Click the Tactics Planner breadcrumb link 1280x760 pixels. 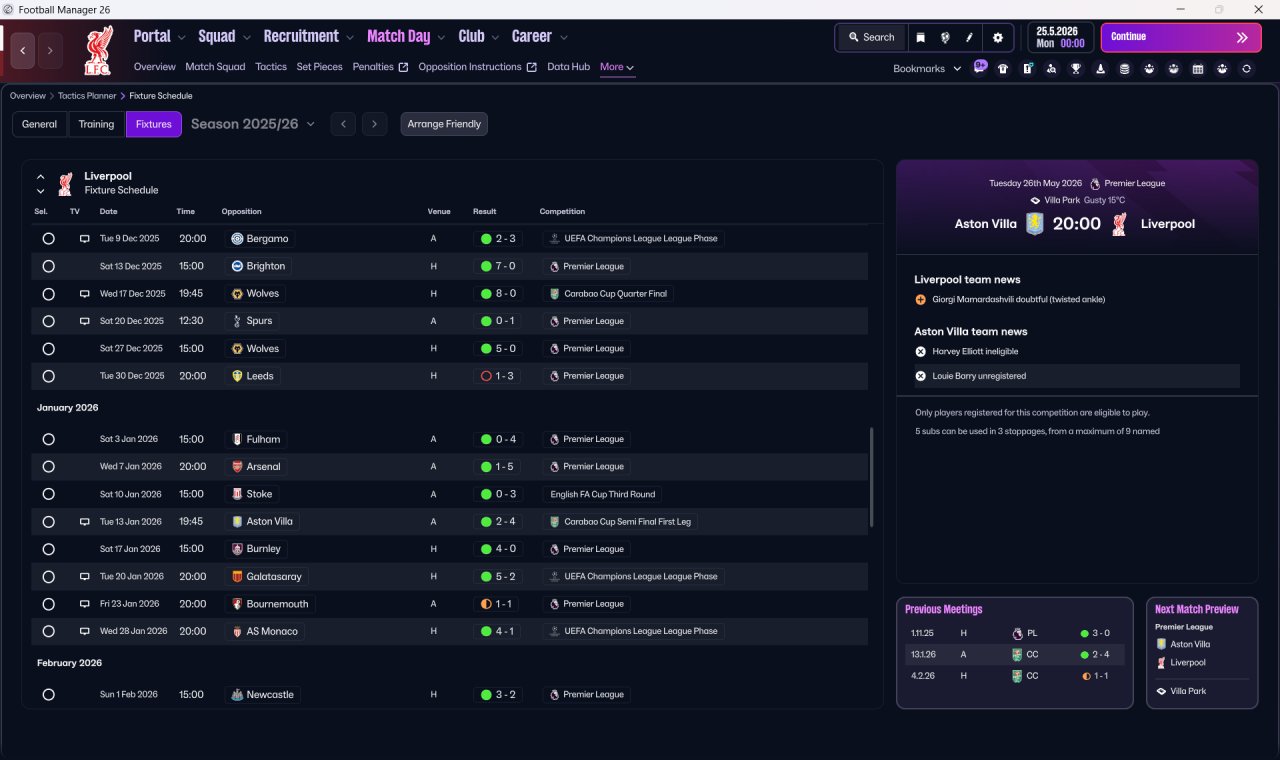(x=85, y=96)
